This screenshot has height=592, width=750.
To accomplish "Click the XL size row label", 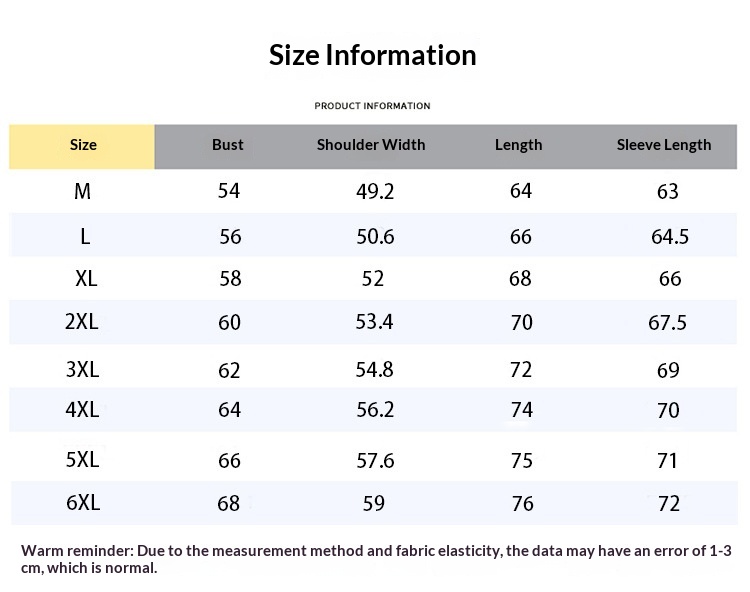I will click(86, 279).
